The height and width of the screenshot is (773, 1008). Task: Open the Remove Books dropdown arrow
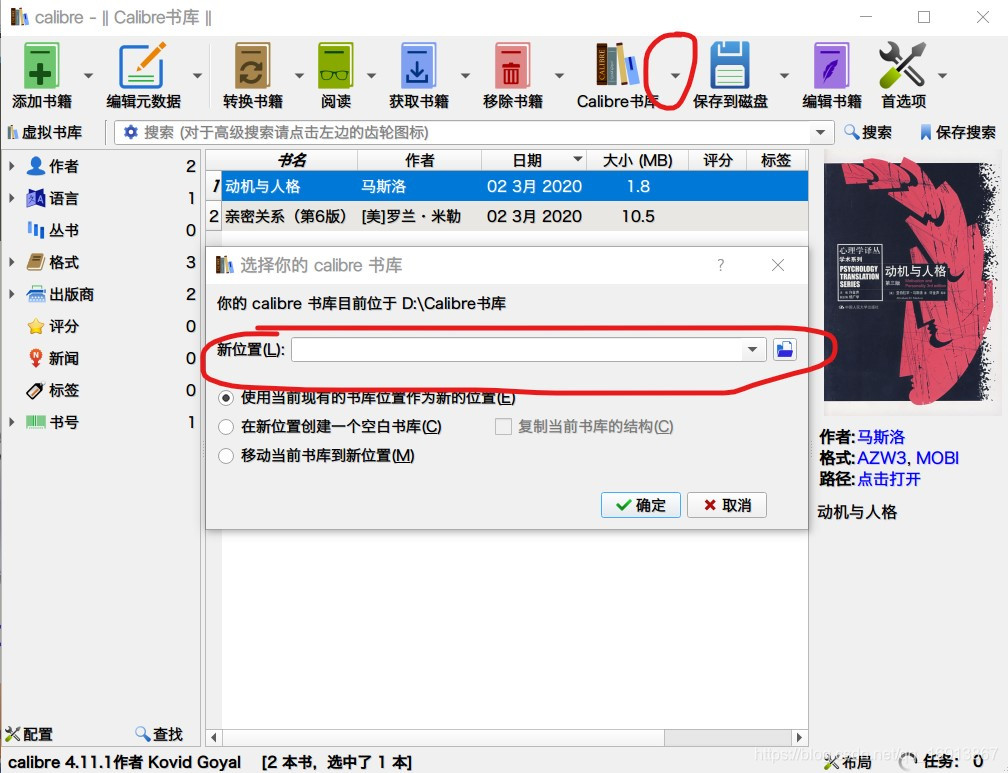[559, 76]
